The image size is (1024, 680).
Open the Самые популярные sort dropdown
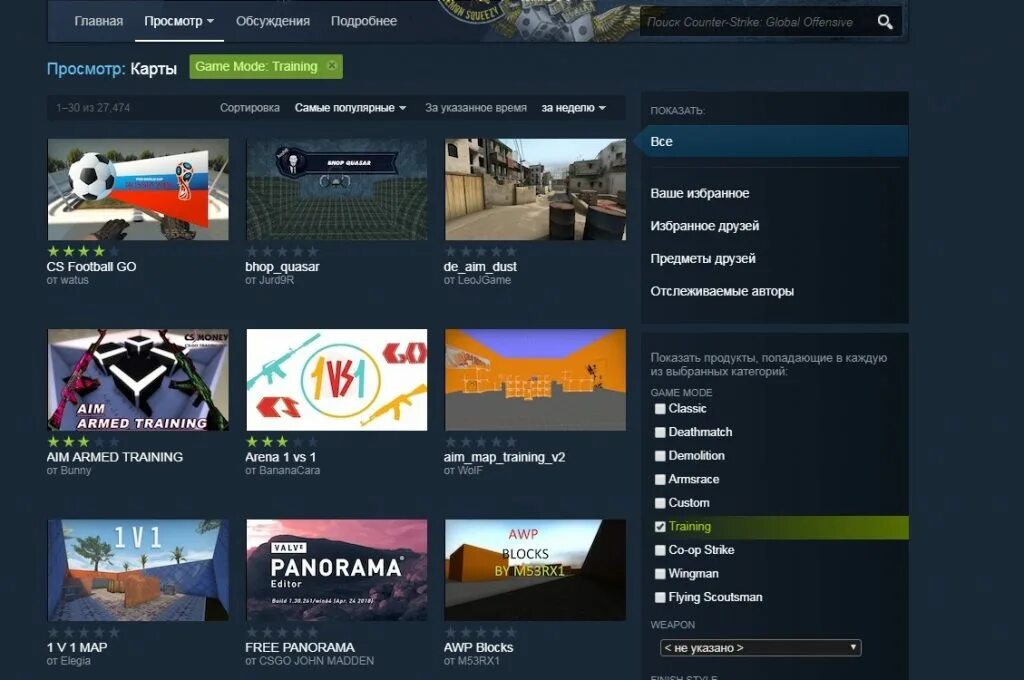coord(350,108)
